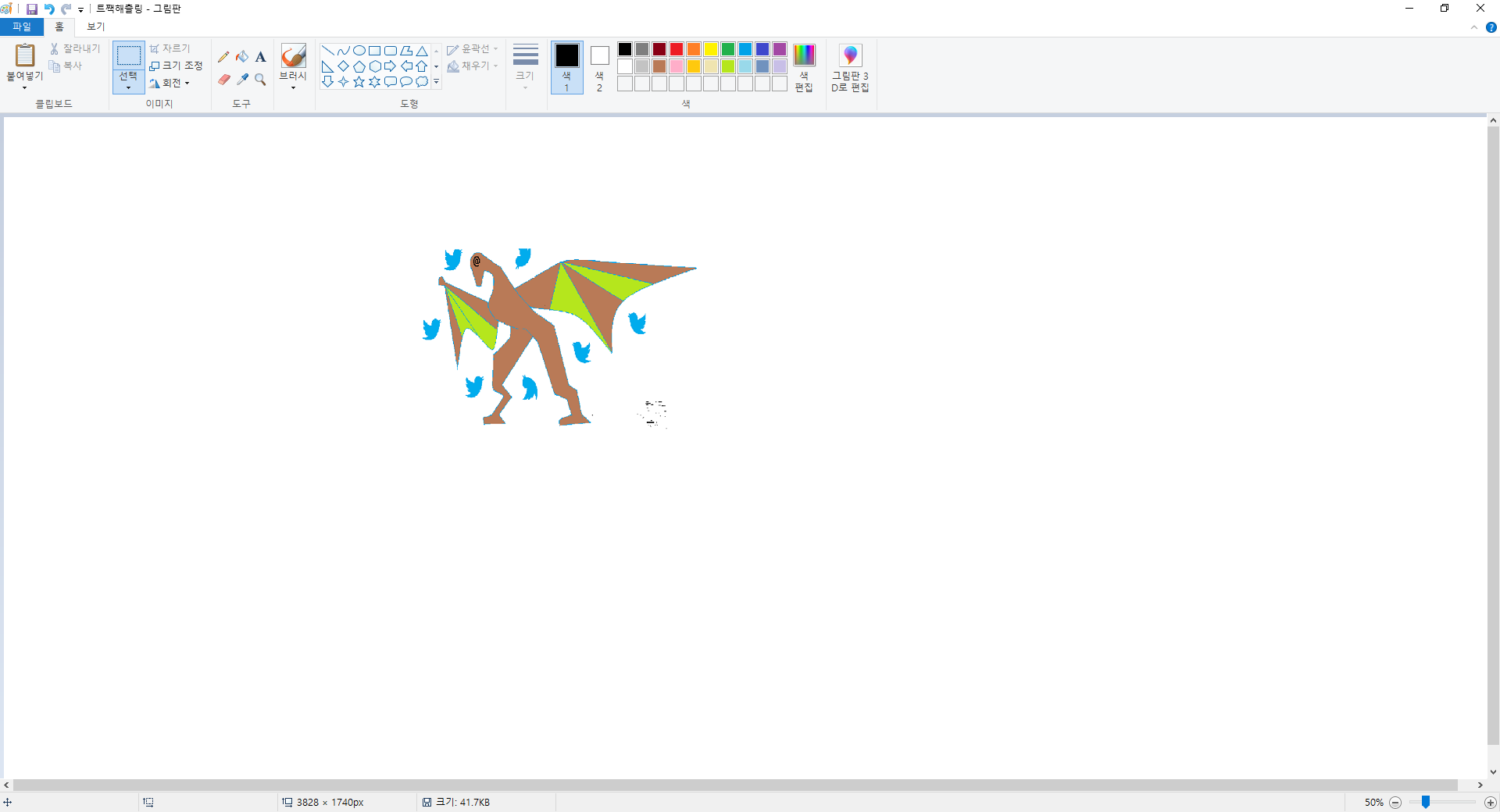The height and width of the screenshot is (812, 1500).
Task: Choose the Right arrow shape
Action: point(391,66)
